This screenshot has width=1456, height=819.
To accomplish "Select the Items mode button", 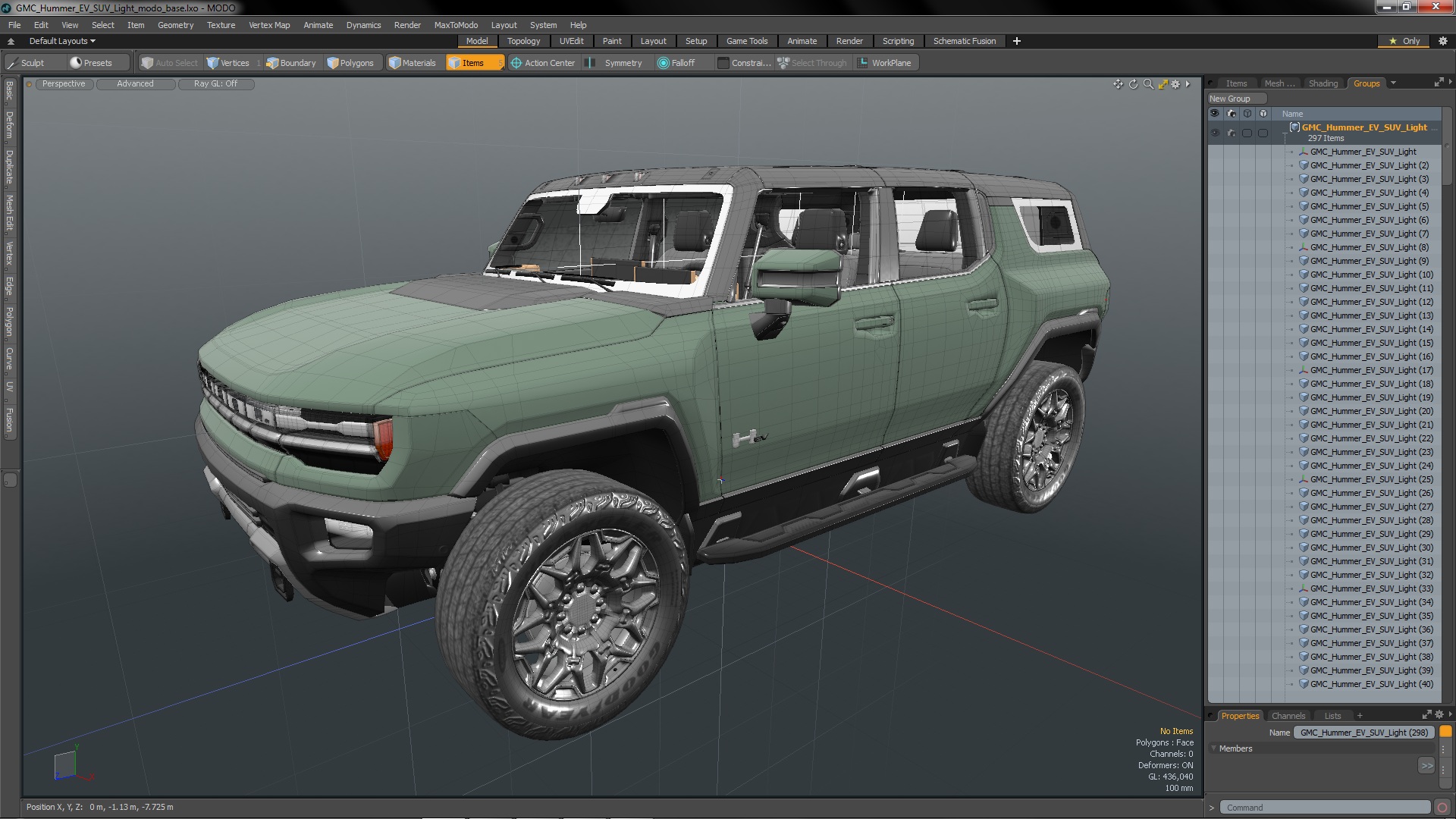I will click(x=474, y=63).
